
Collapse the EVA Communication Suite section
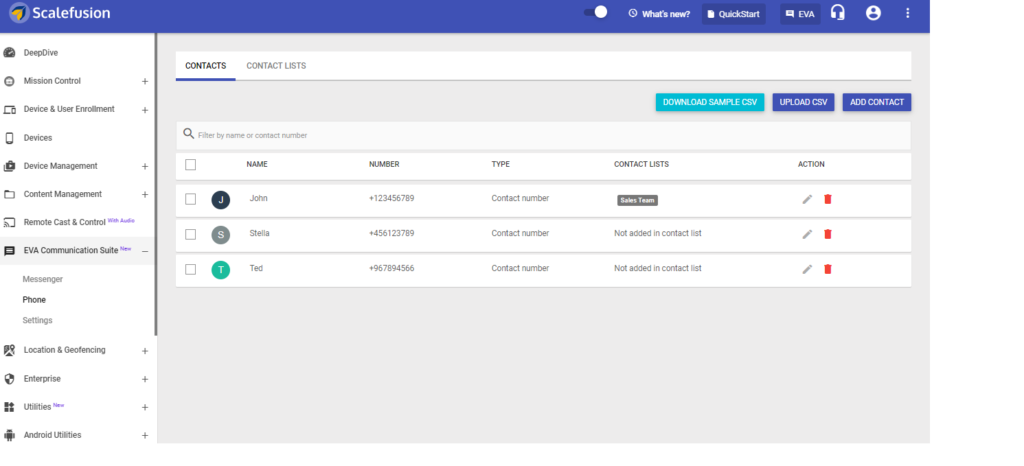coord(145,251)
